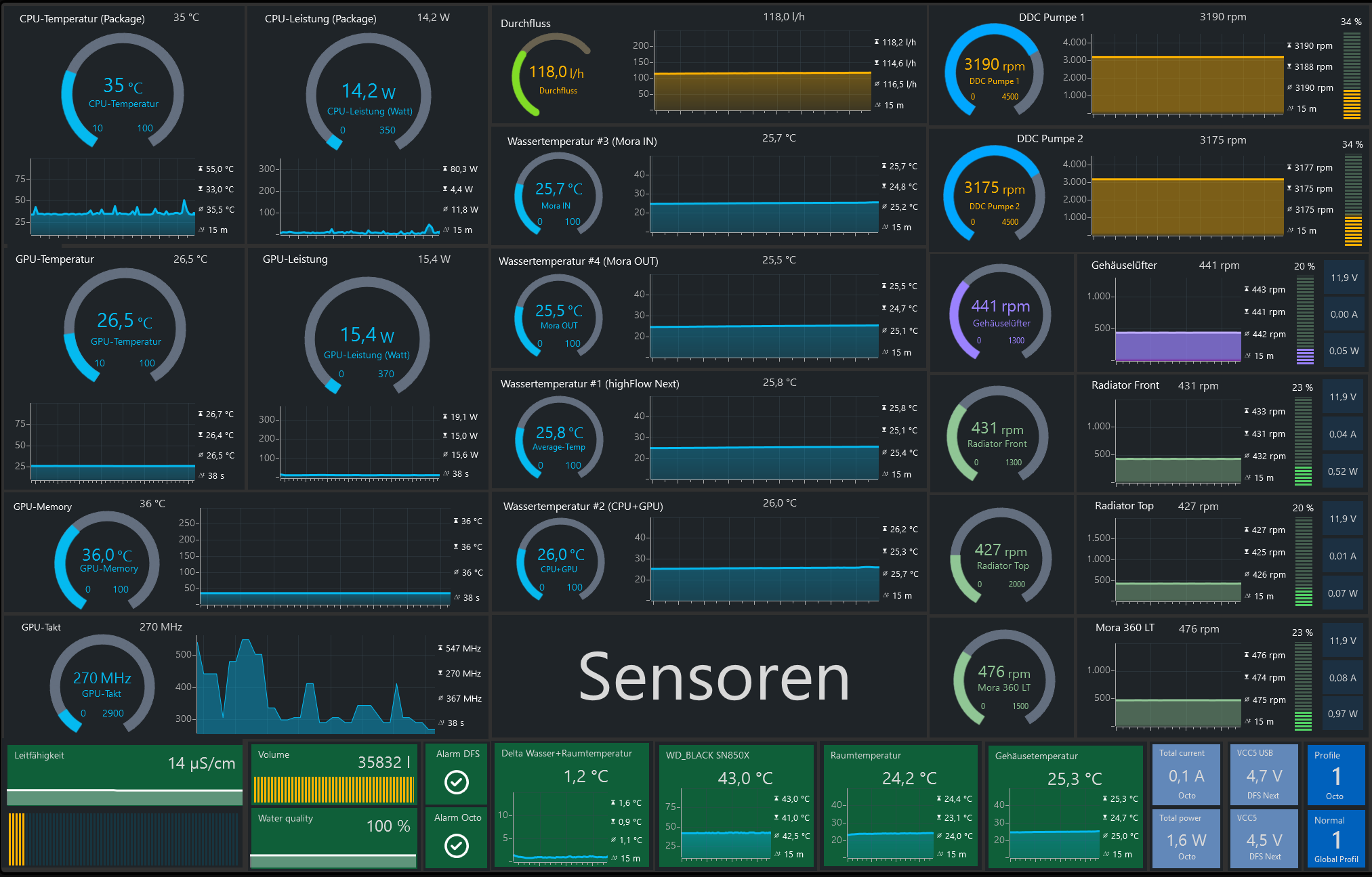
Task: Select the DDC Pumpe 1 rpm gauge
Action: click(994, 71)
